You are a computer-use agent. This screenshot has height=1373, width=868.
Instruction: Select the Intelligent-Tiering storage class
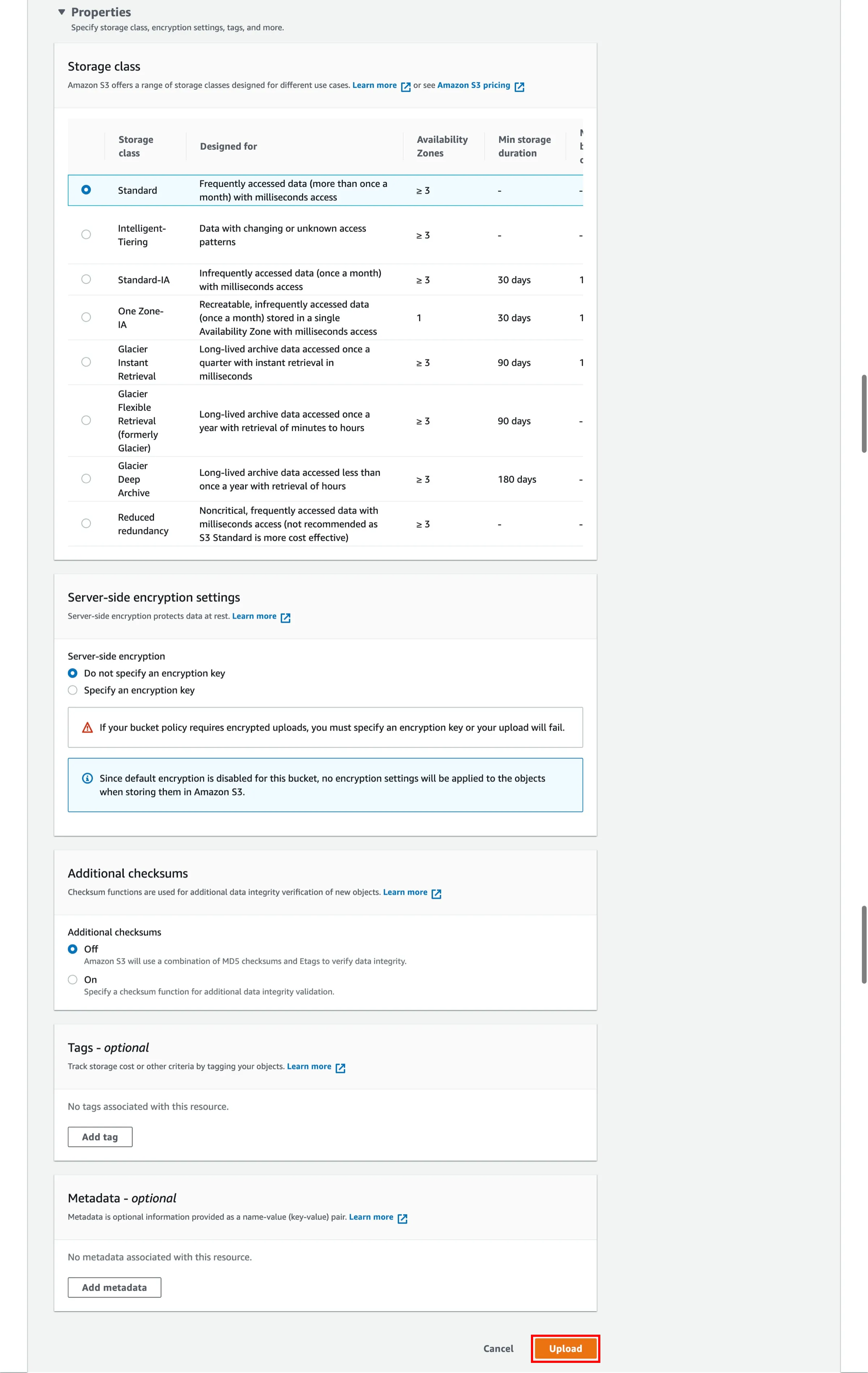point(86,234)
